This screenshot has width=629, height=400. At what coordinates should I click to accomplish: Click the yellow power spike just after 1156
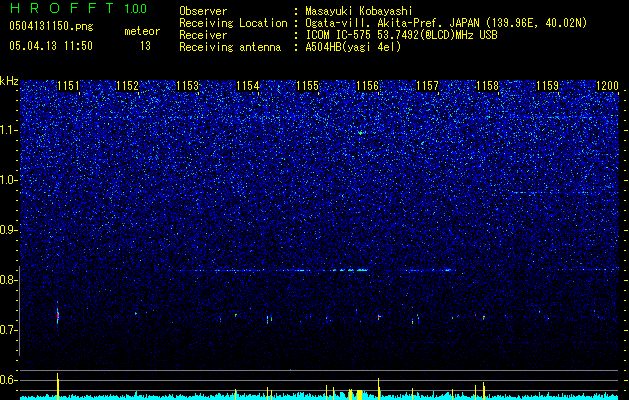378,388
